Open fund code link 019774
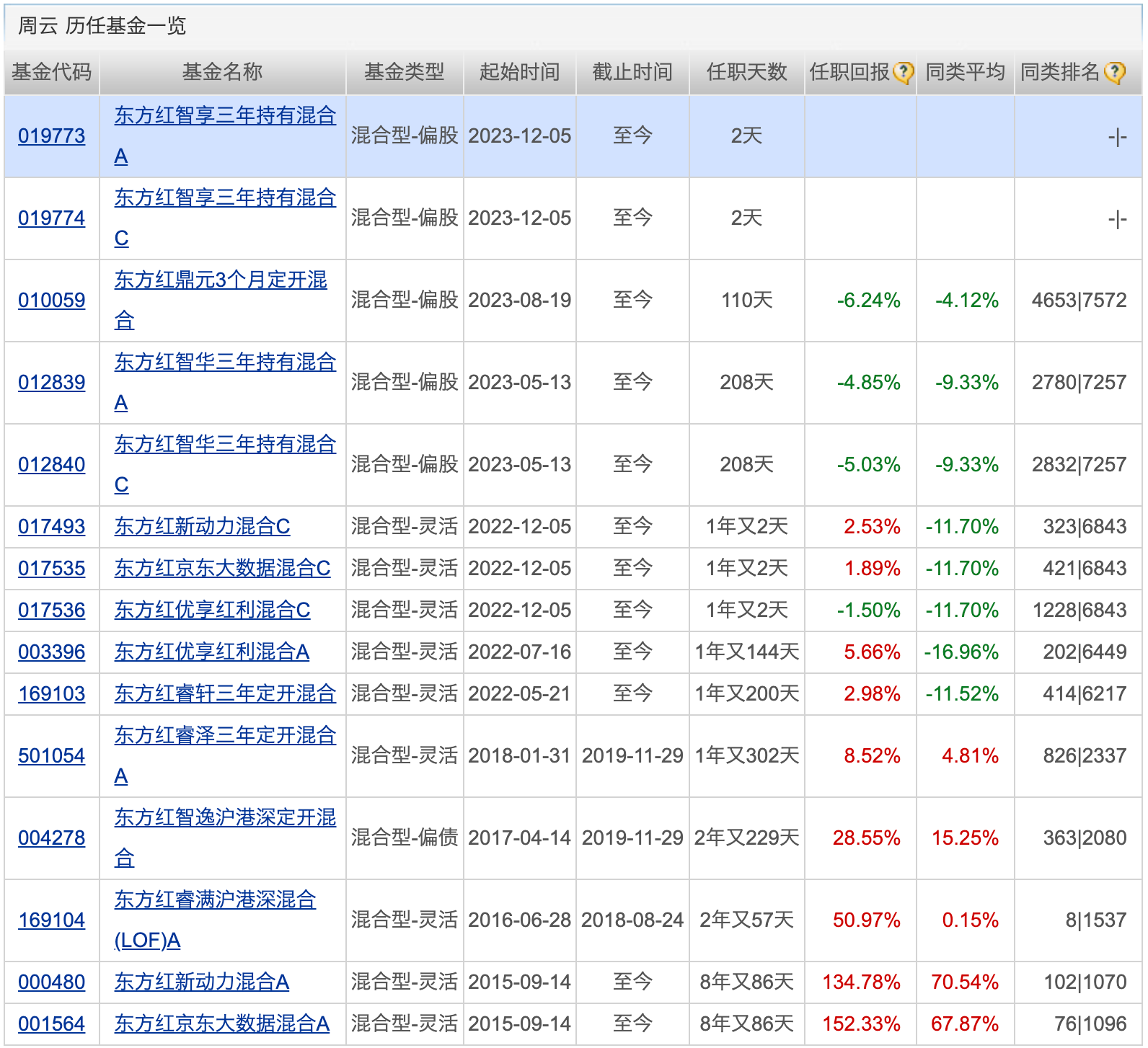This screenshot has width=1148, height=1048. [x=52, y=218]
